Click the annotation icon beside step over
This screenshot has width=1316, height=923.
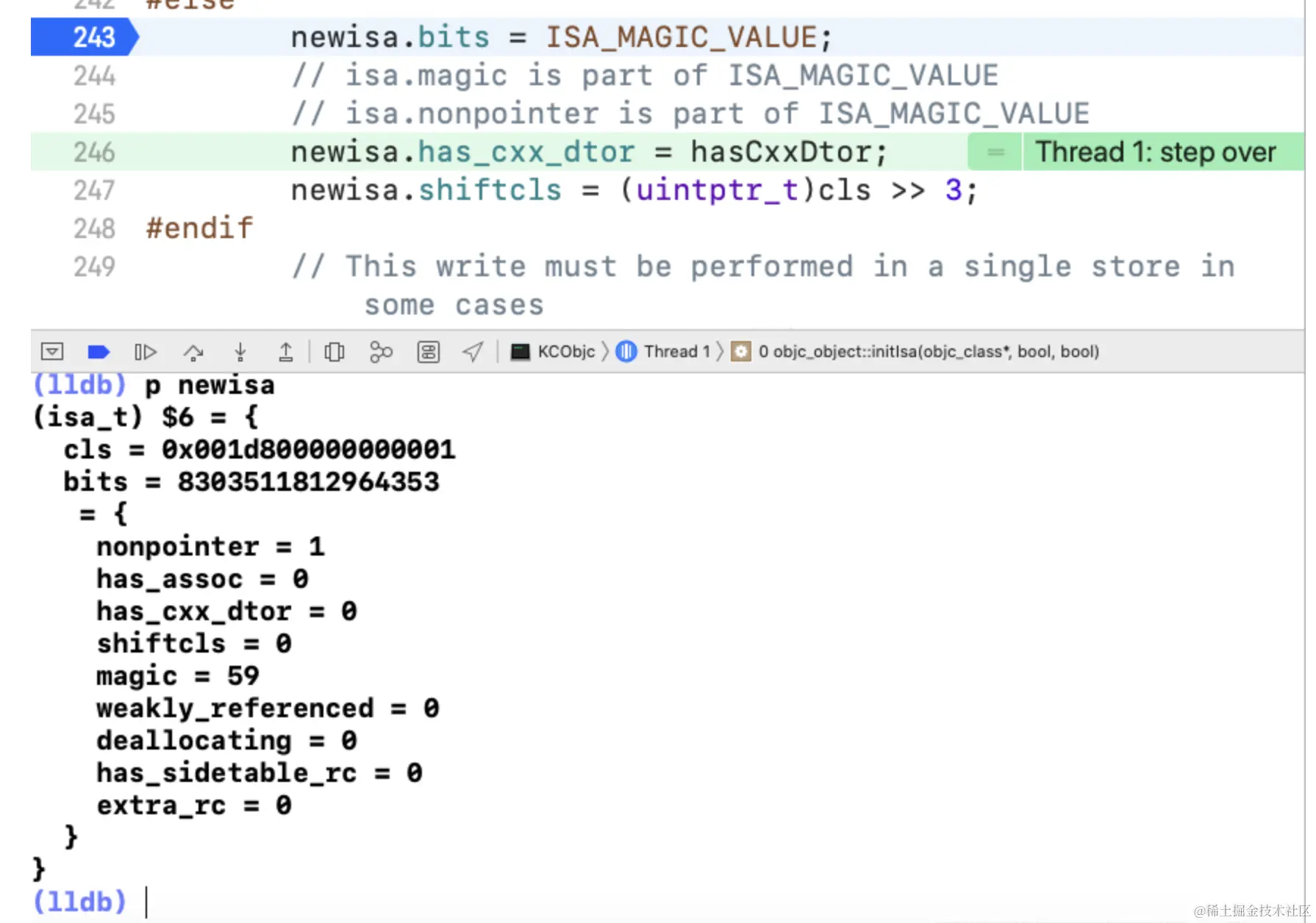[995, 152]
